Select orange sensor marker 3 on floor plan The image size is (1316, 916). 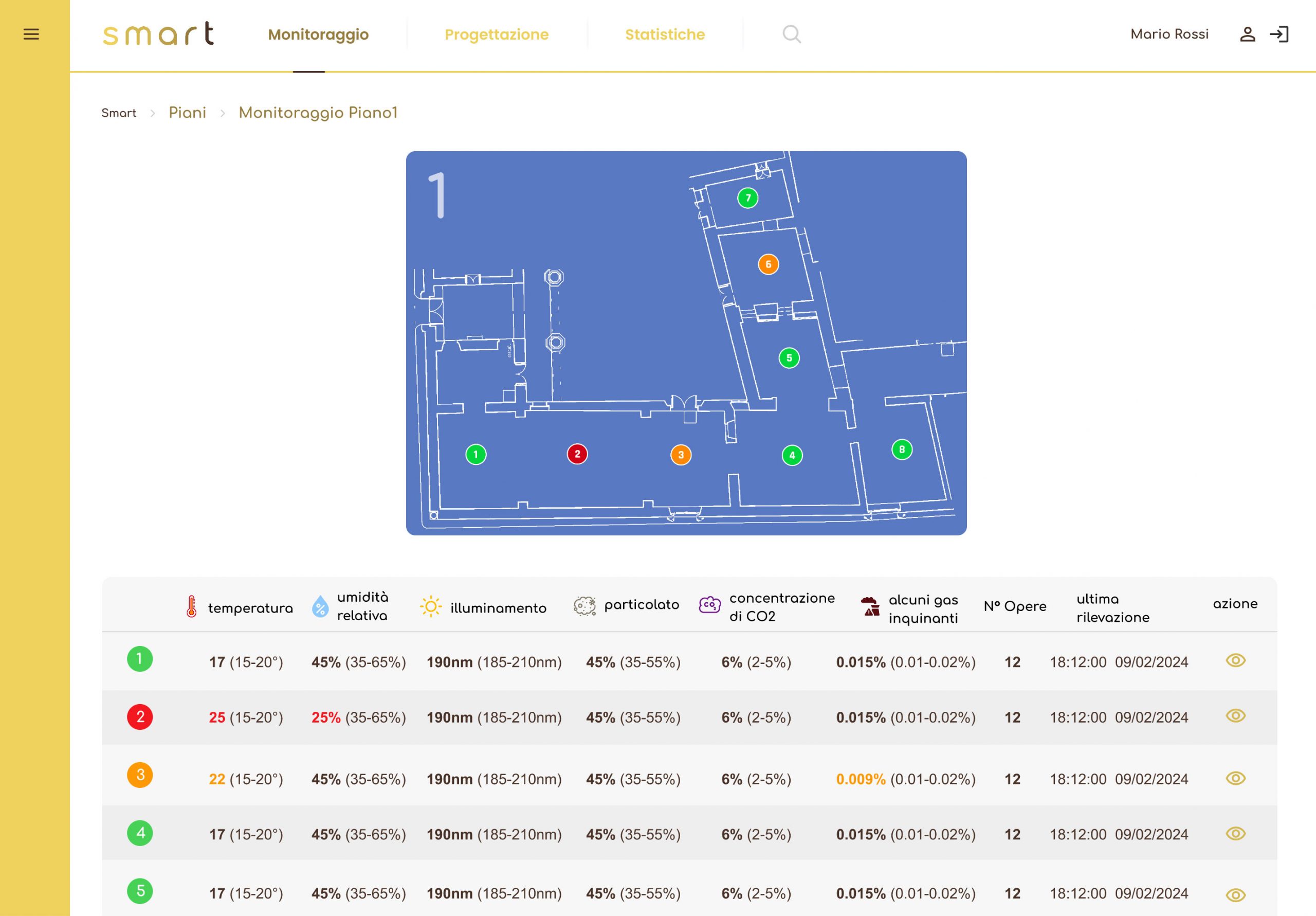pyautogui.click(x=681, y=455)
